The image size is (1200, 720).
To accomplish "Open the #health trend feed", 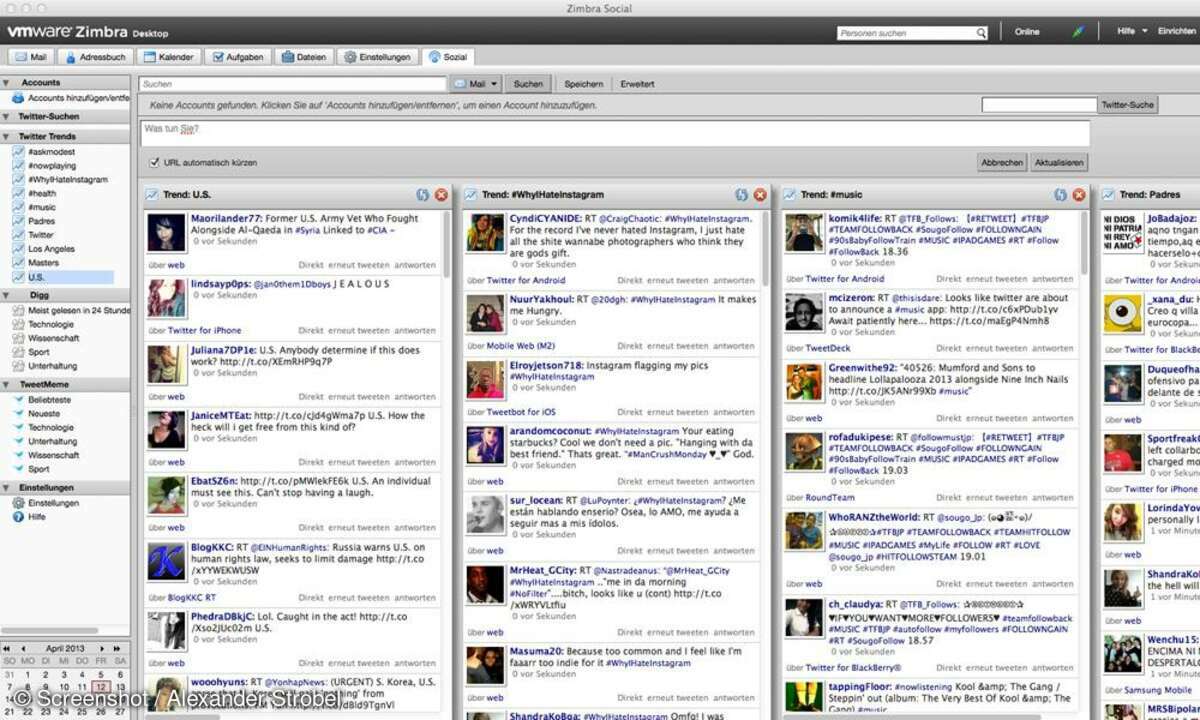I will point(42,193).
